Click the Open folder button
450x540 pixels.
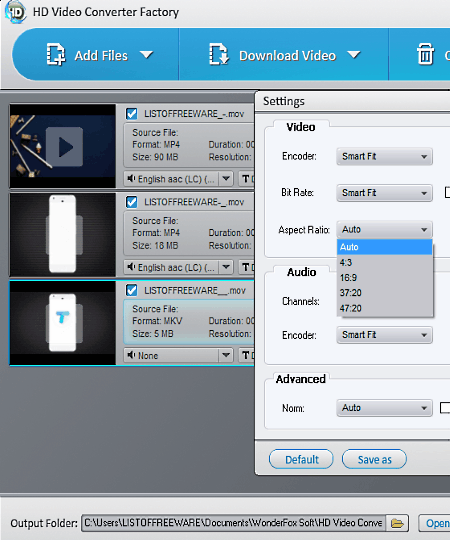coord(435,523)
